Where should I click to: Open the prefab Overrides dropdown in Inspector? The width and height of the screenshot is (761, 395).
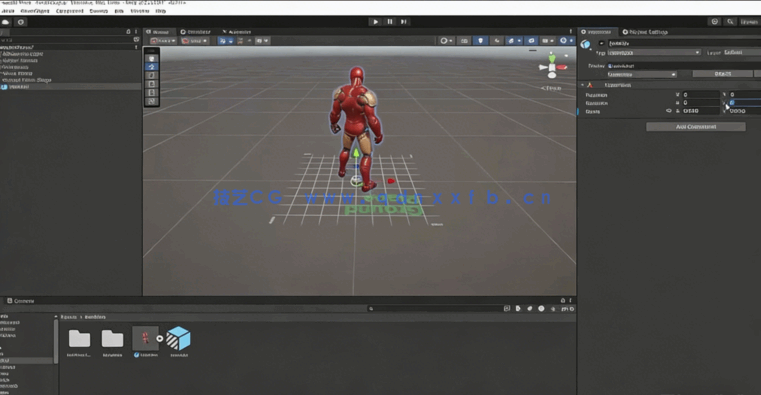642,74
